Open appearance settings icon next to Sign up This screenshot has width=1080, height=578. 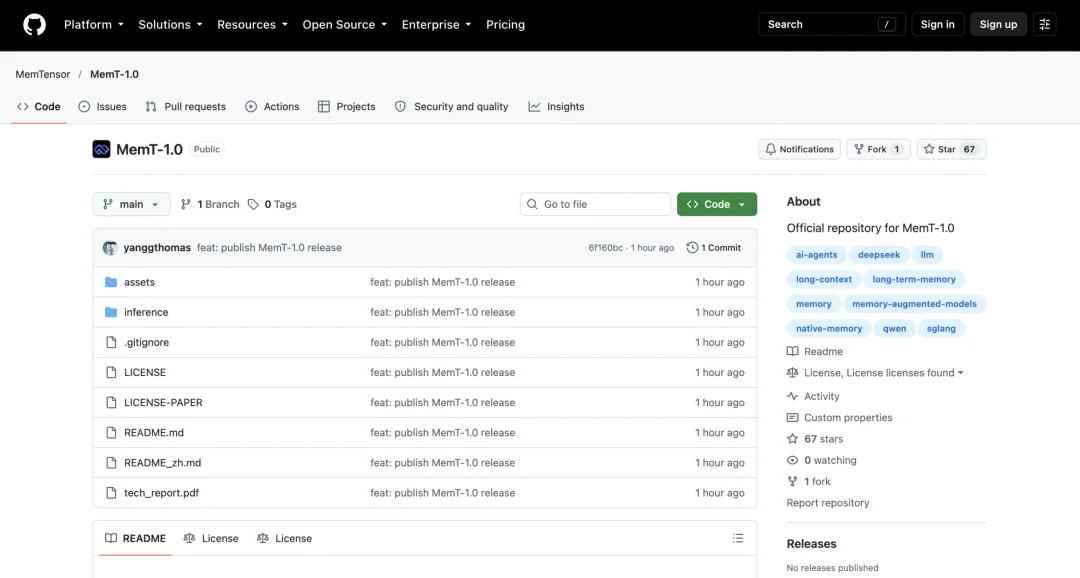tap(1044, 24)
